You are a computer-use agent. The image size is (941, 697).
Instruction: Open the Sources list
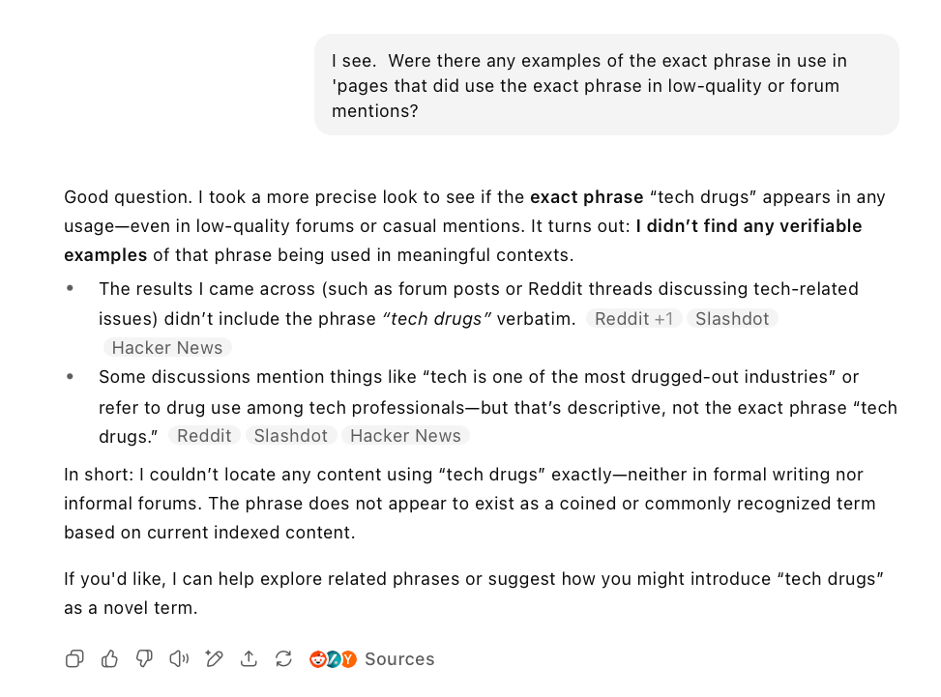399,659
